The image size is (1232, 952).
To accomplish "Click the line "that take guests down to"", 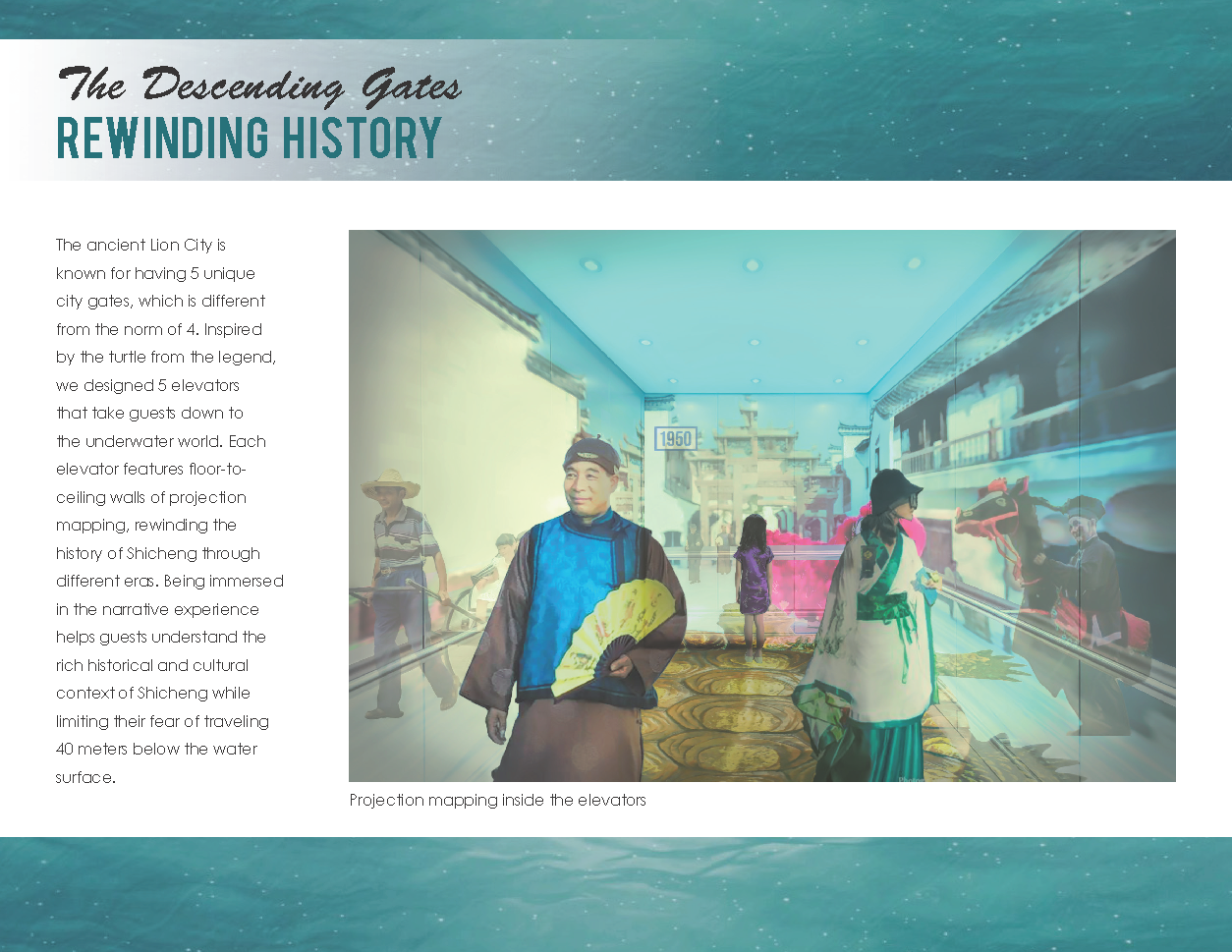I will click(149, 414).
